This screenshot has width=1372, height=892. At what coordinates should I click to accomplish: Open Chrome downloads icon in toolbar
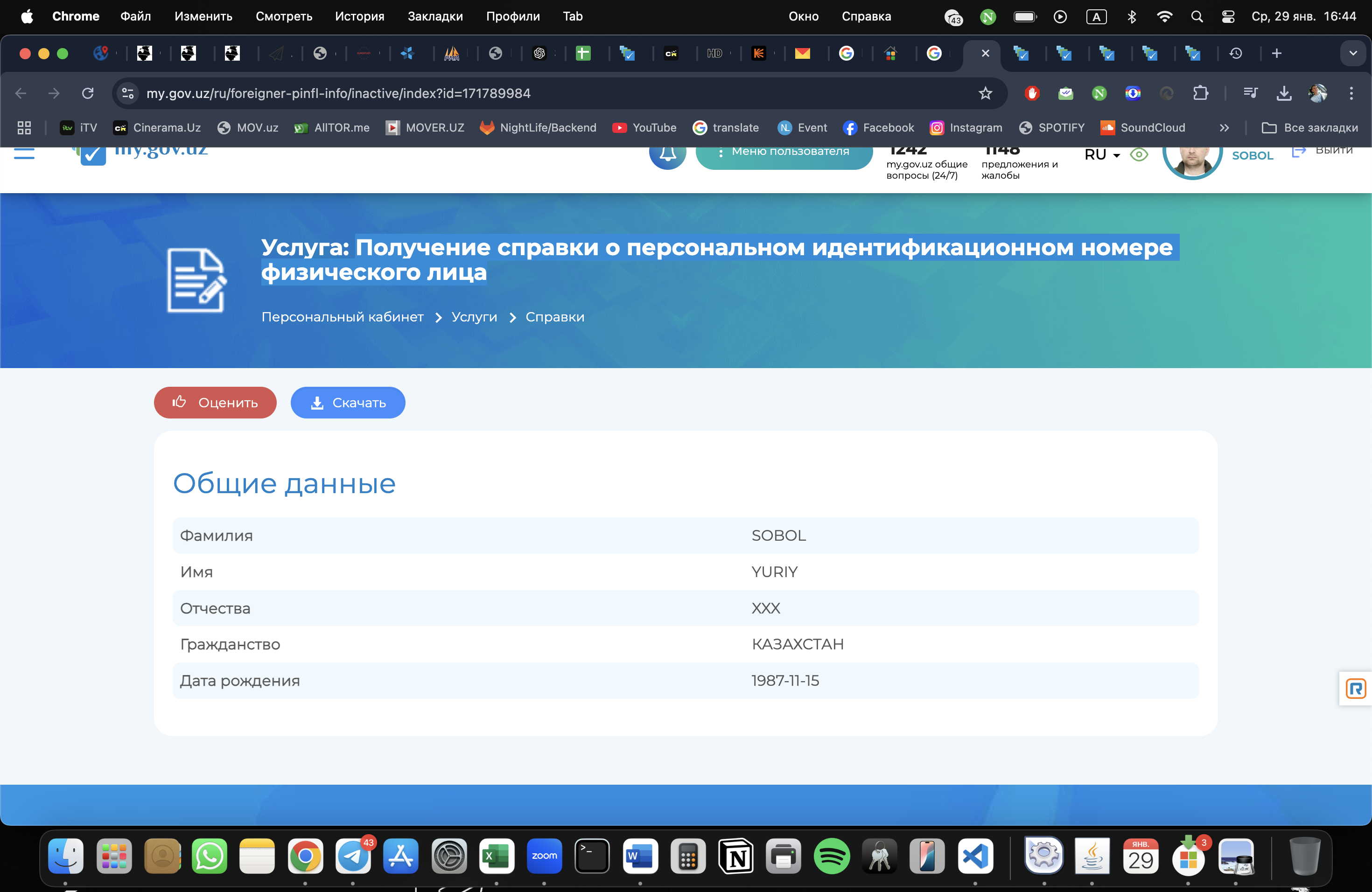pos(1284,93)
